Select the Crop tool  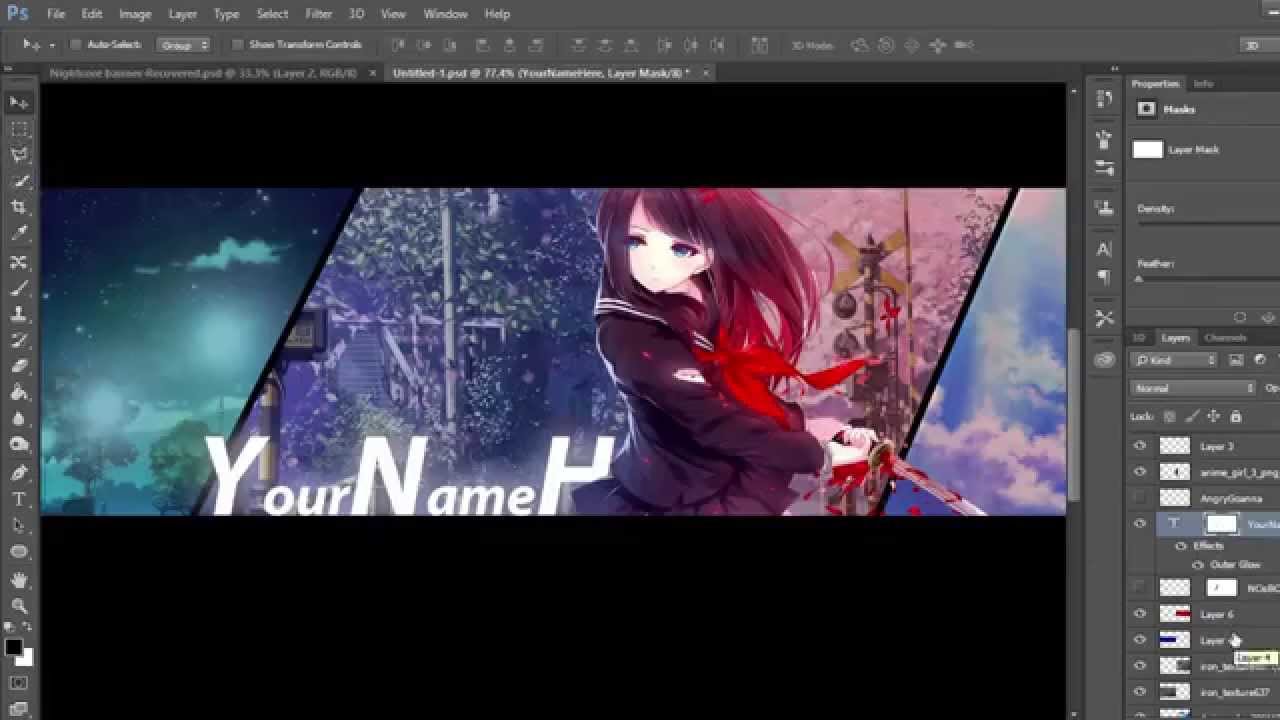click(x=19, y=207)
